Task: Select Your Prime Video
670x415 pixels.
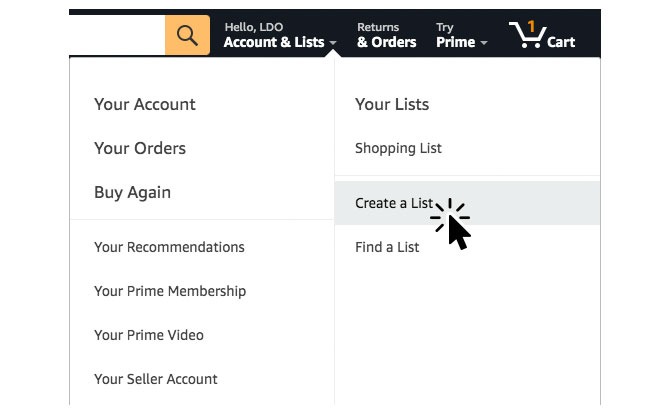Action: (149, 335)
